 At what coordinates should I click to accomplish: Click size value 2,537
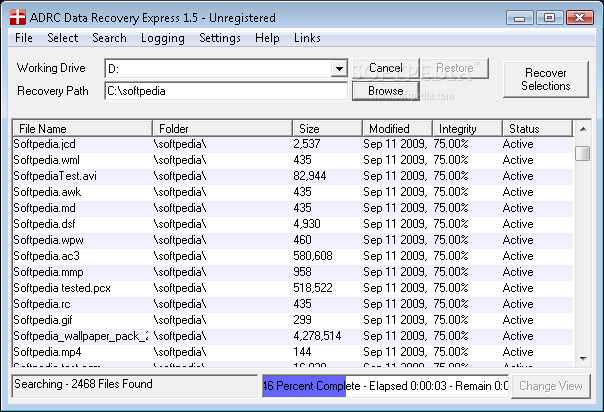click(307, 144)
